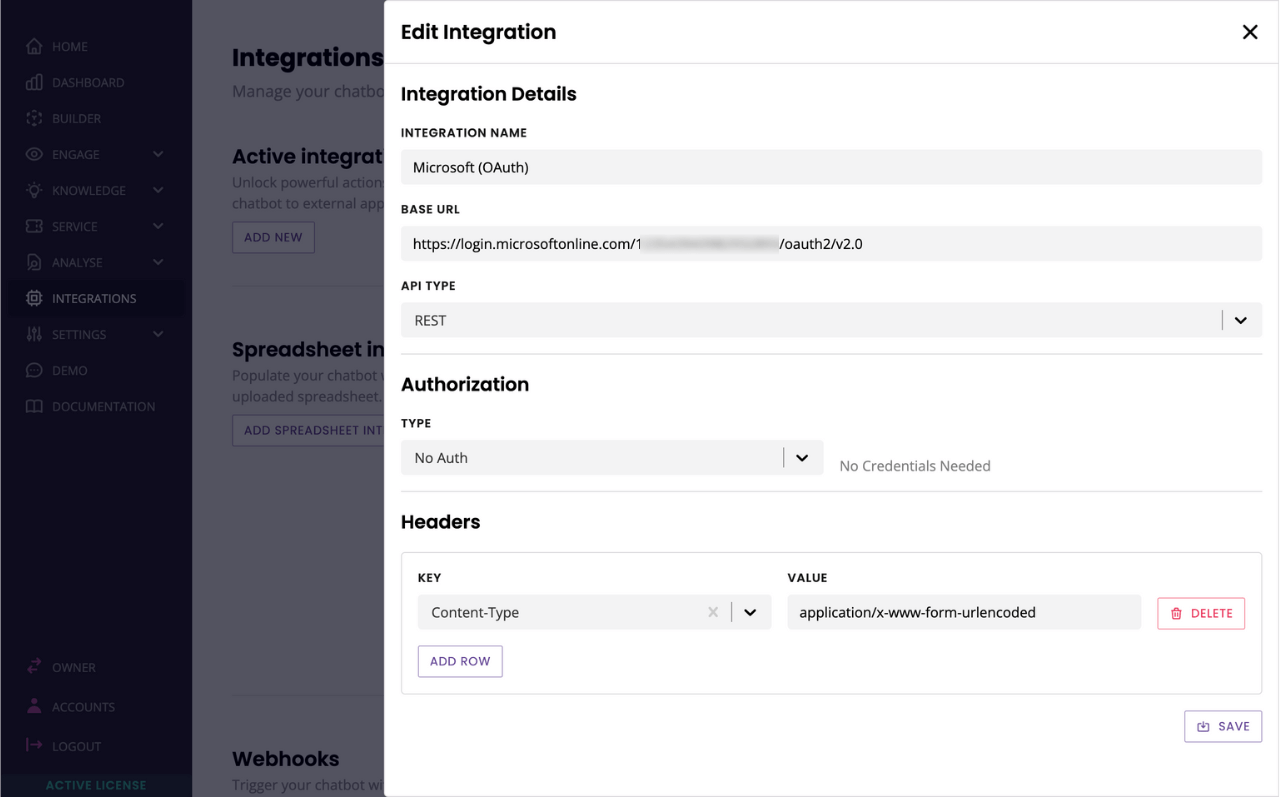Save the integration changes
1280x797 pixels.
pyautogui.click(x=1223, y=726)
